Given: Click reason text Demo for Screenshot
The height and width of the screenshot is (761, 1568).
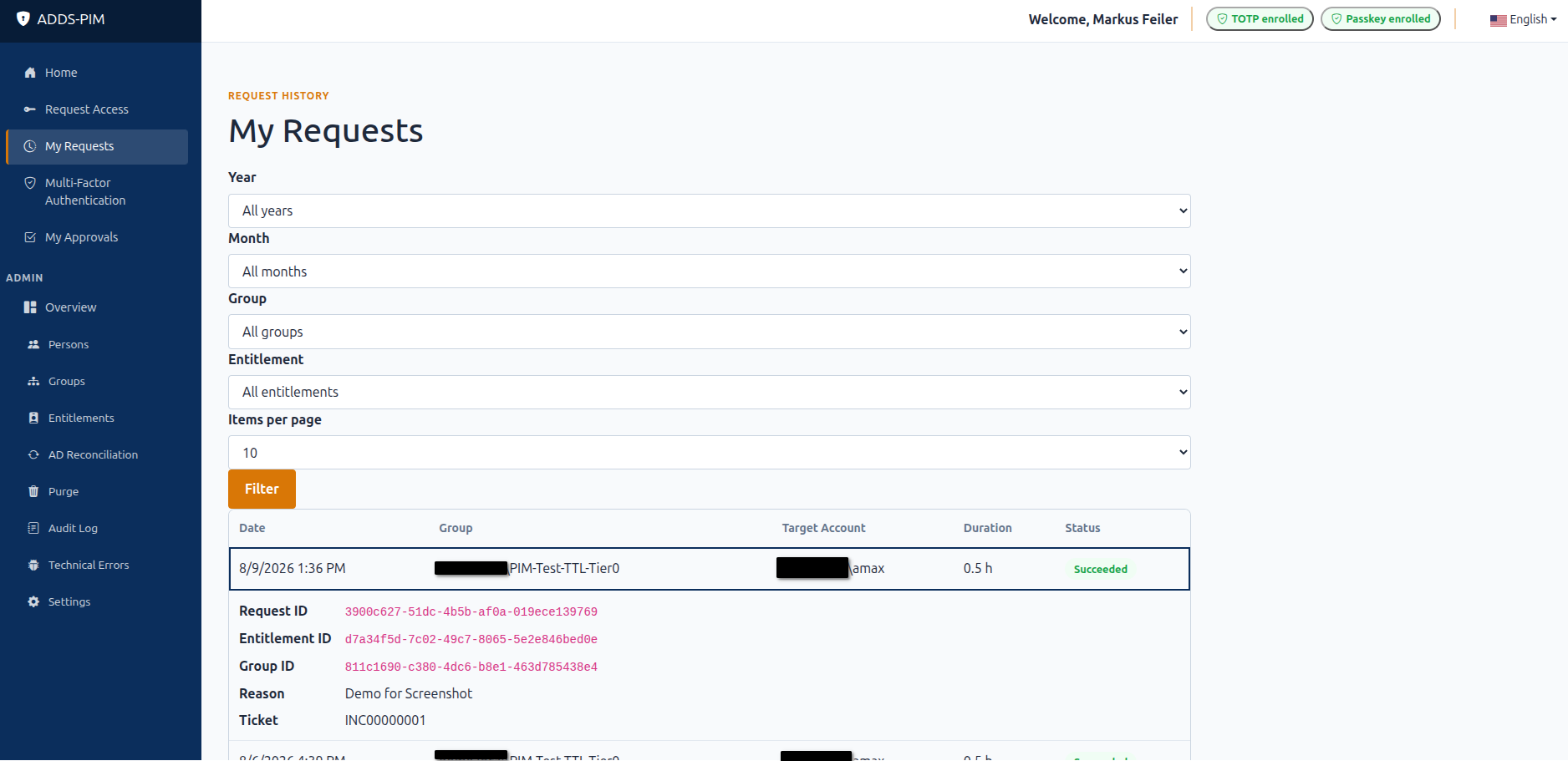Looking at the screenshot, I should (x=409, y=693).
